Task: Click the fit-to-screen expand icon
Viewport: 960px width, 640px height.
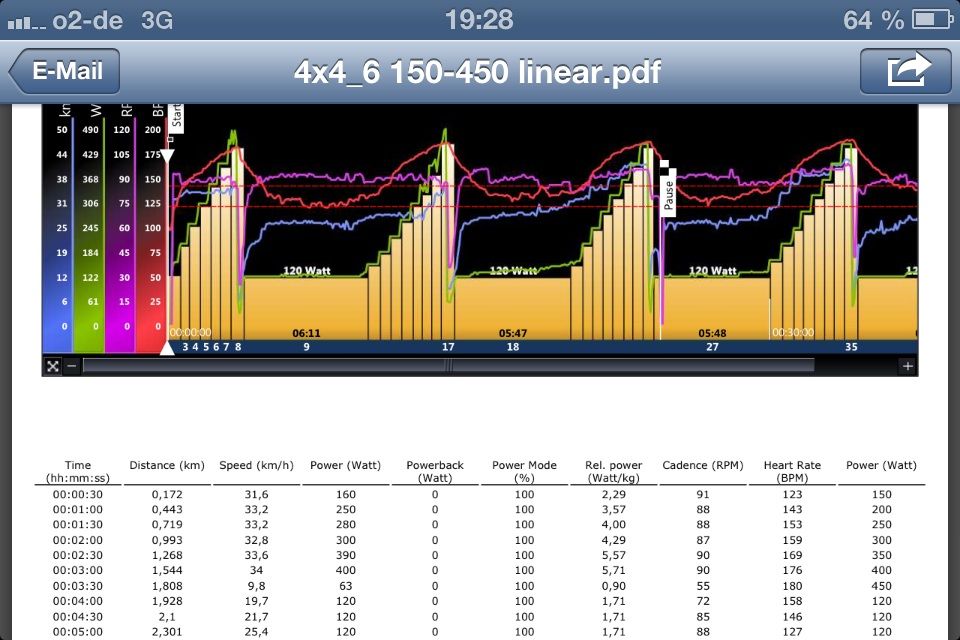Action: (53, 366)
